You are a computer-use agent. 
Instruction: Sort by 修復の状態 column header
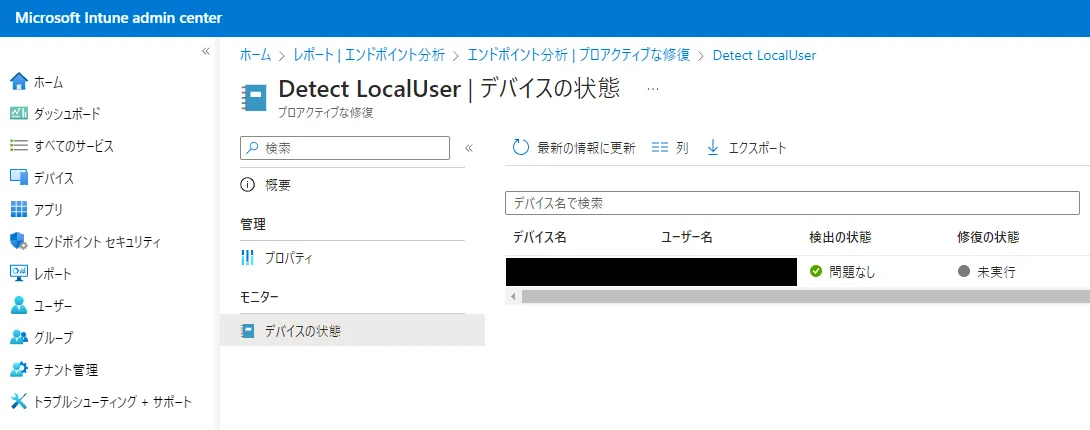(988, 237)
